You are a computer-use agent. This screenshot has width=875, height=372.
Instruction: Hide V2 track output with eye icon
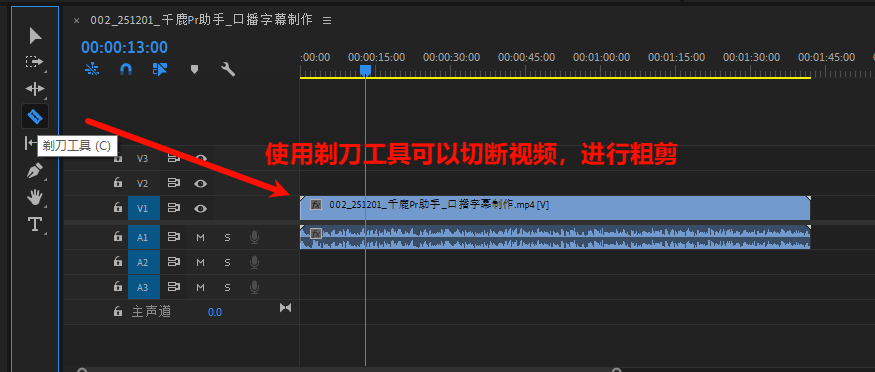tap(200, 183)
